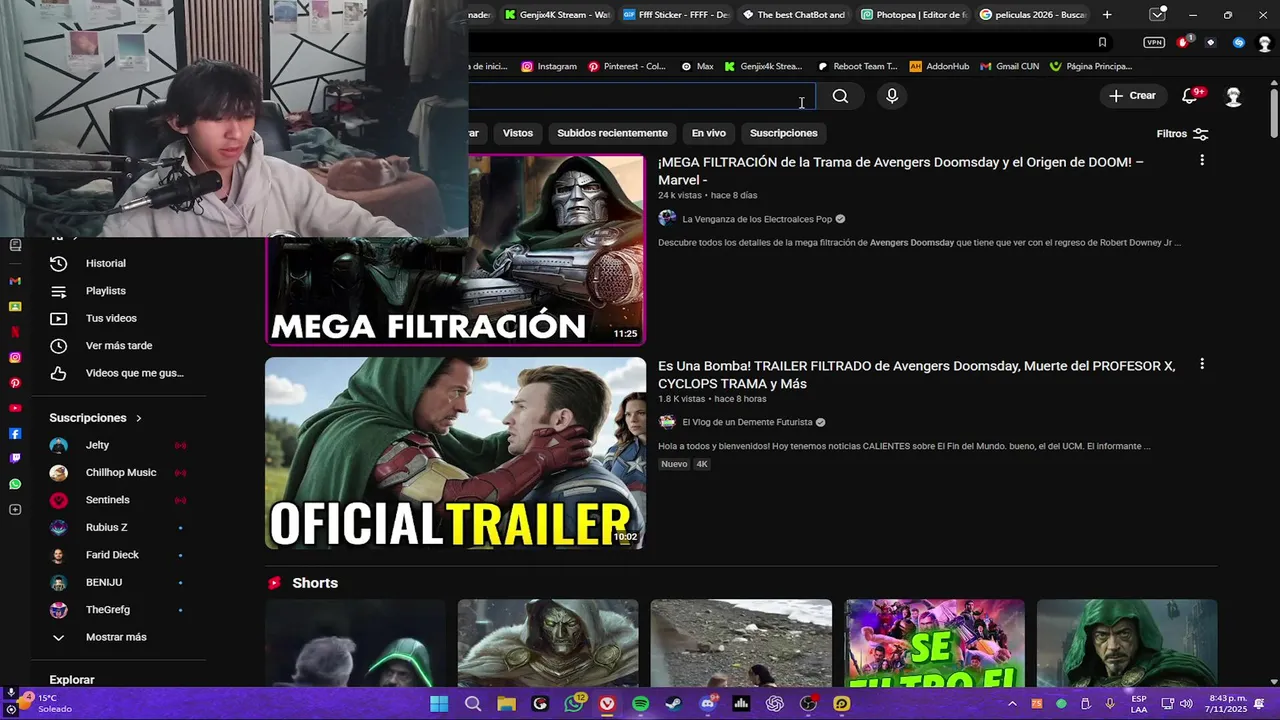This screenshot has width=1280, height=720.
Task: Toggle the VPN button in the browser toolbar
Action: (1154, 42)
